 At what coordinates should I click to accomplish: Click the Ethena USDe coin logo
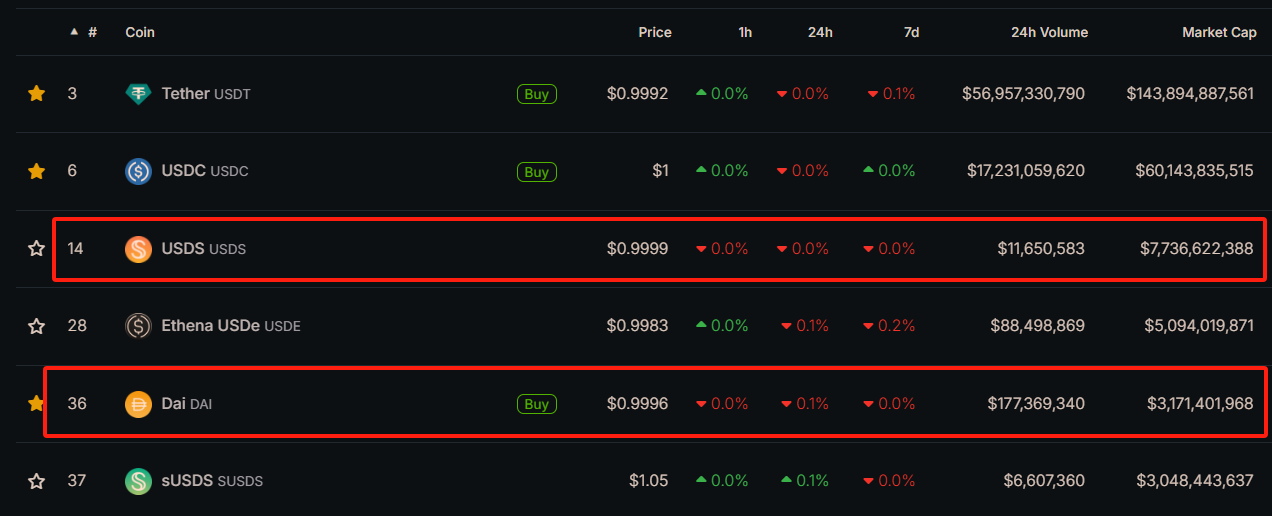138,326
